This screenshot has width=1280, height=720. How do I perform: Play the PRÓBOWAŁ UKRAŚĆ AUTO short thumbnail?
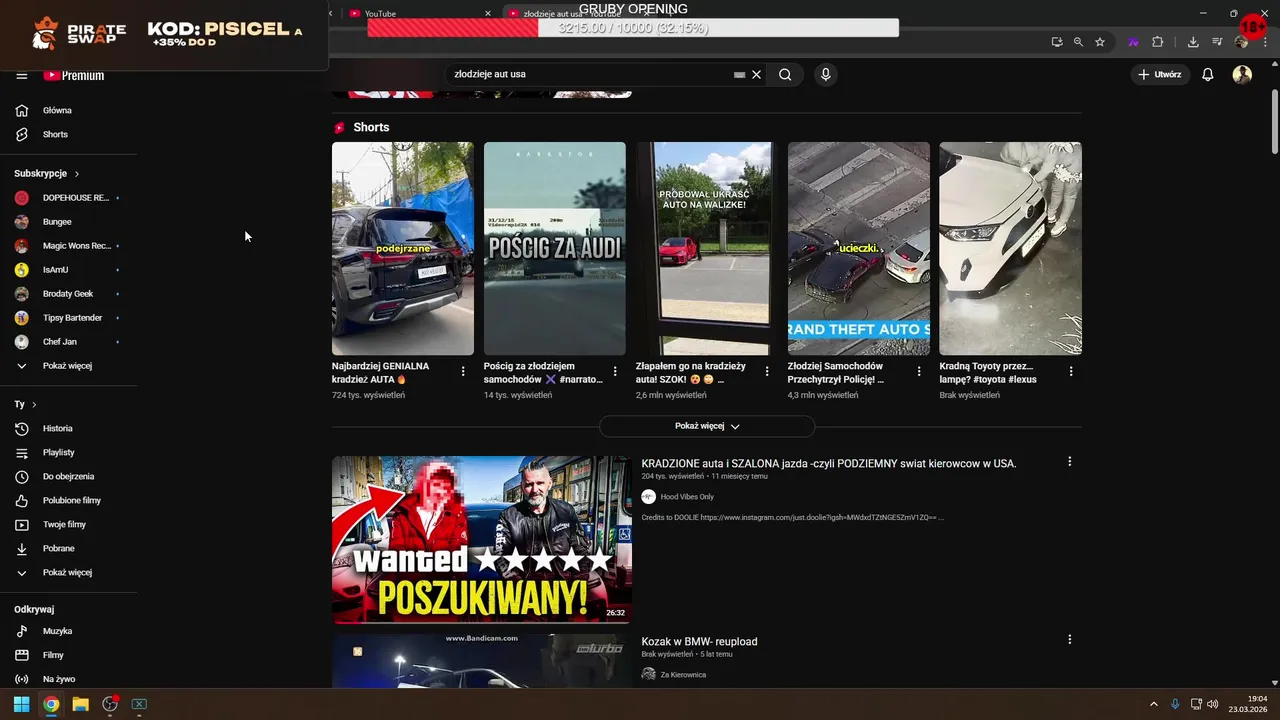pos(707,248)
